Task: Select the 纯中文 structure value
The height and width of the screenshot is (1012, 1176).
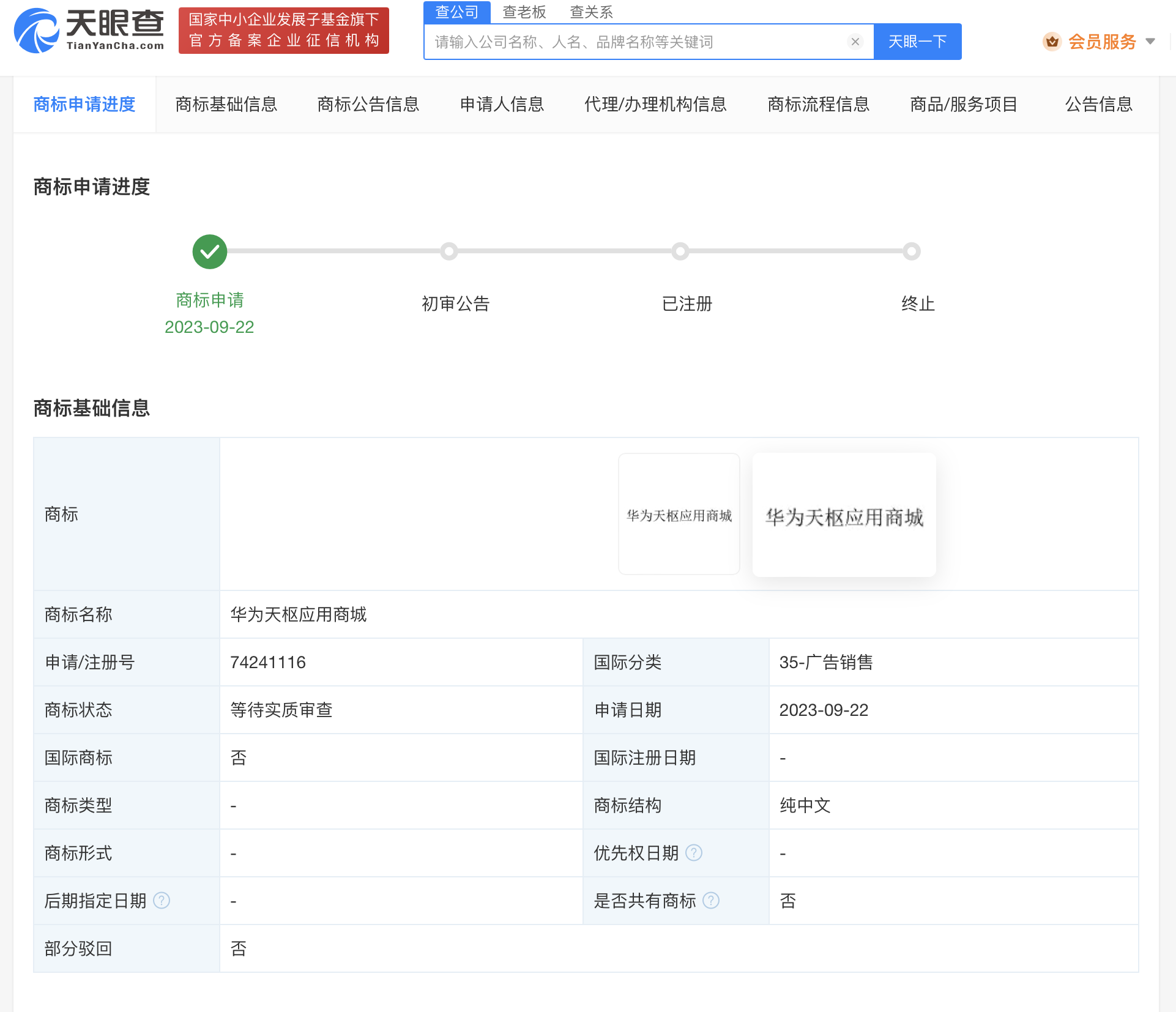Action: (x=805, y=805)
